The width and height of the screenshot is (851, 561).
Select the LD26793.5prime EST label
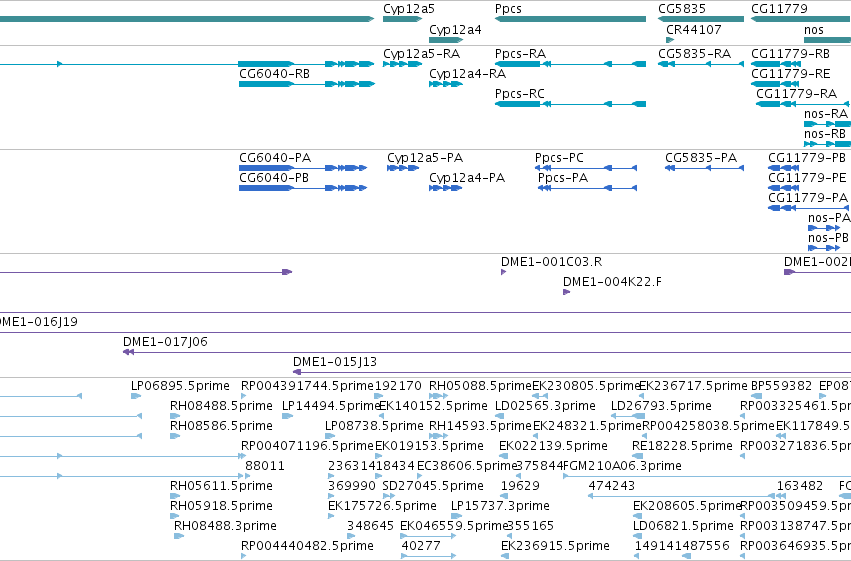(x=661, y=406)
